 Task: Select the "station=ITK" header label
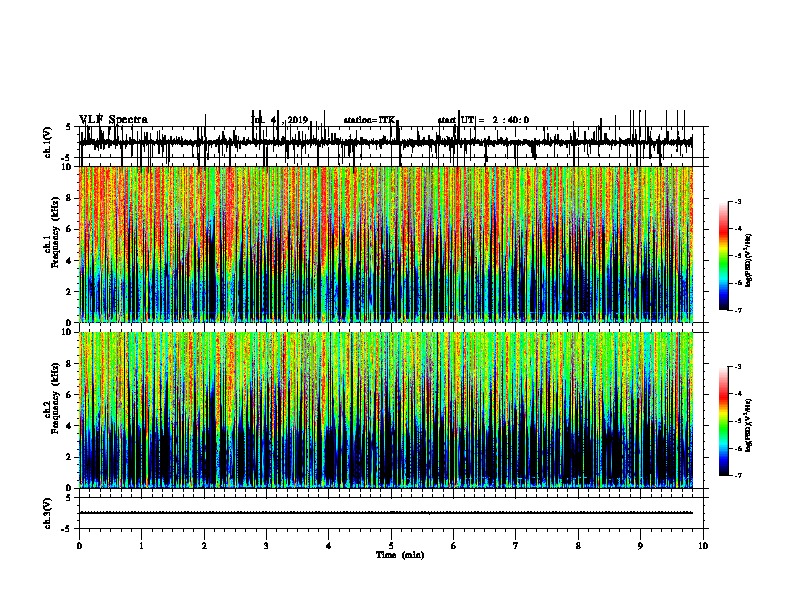point(369,120)
